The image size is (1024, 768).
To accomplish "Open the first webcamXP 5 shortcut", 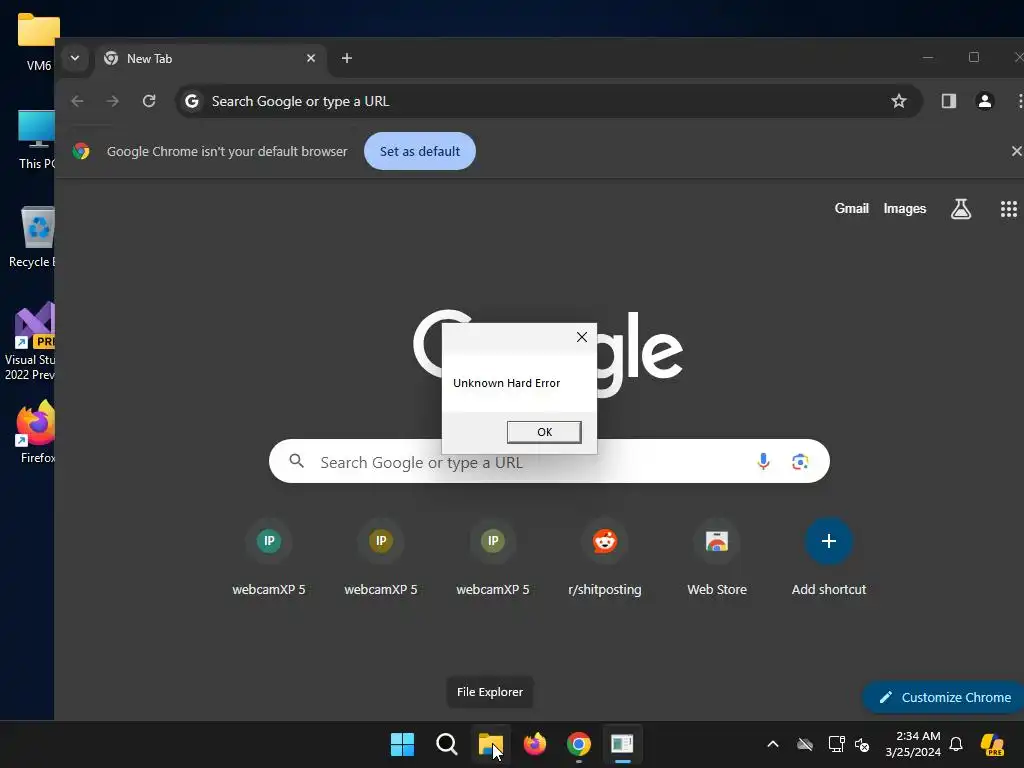I will click(x=269, y=556).
